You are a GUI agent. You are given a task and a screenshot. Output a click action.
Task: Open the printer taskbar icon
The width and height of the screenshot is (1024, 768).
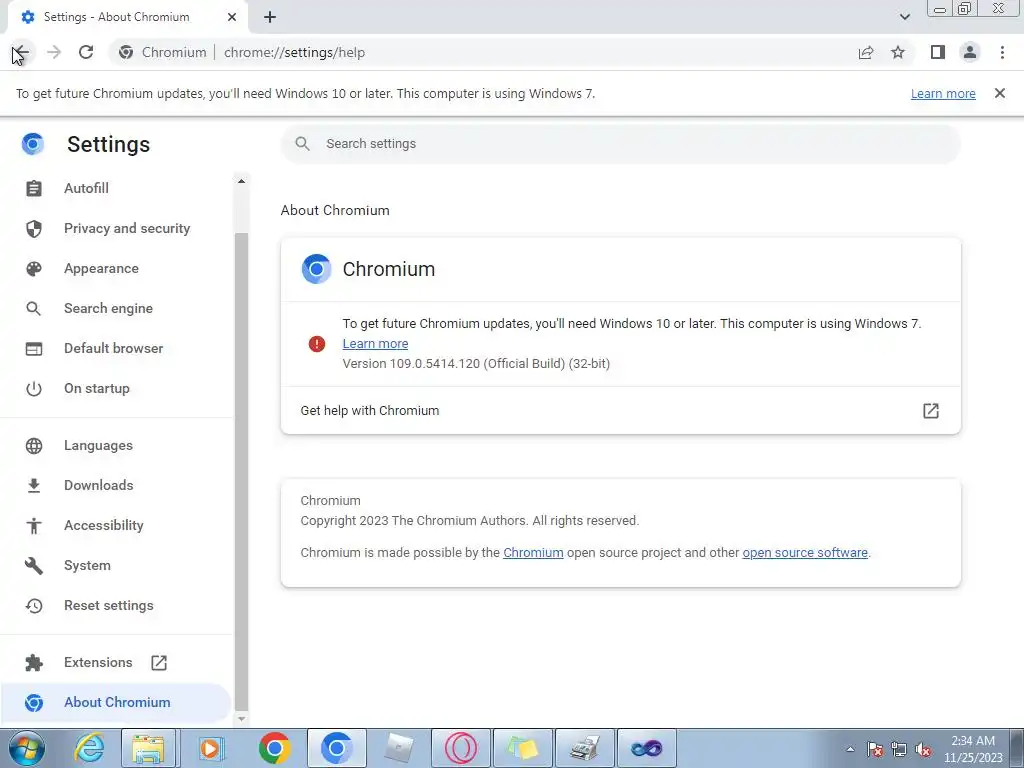(x=584, y=748)
